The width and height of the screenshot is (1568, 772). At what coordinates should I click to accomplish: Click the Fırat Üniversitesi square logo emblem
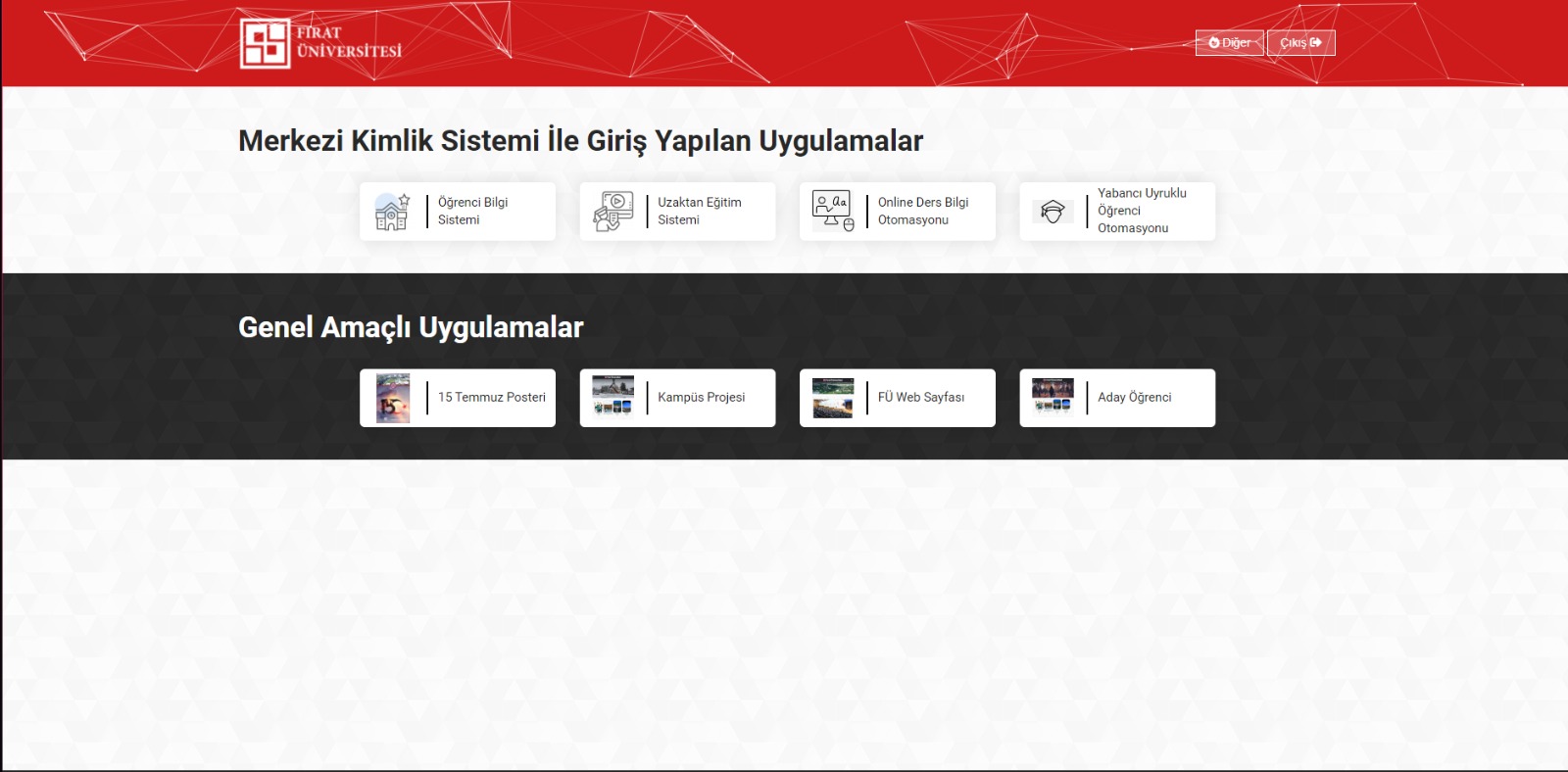click(x=265, y=44)
